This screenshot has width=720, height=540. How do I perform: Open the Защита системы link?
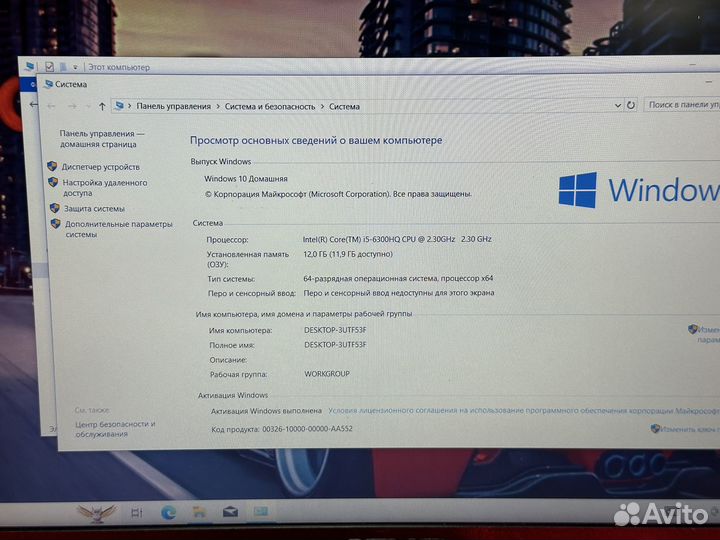[94, 208]
